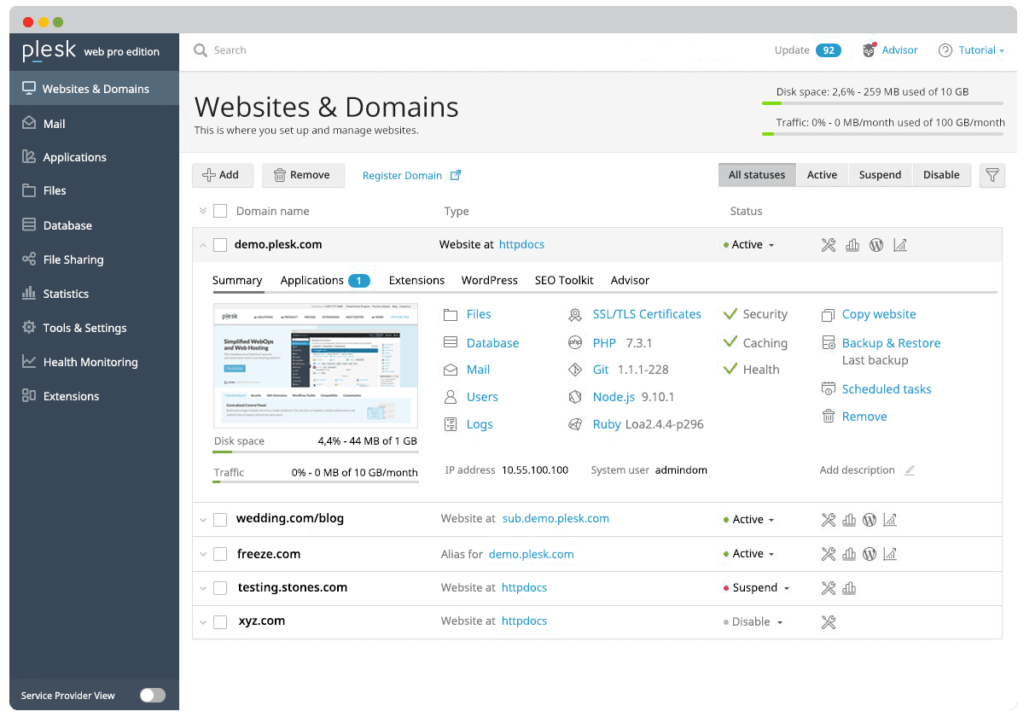Viewport: 1024px width, 717px height.
Task: Switch to the Applications tab
Action: [x=325, y=280]
